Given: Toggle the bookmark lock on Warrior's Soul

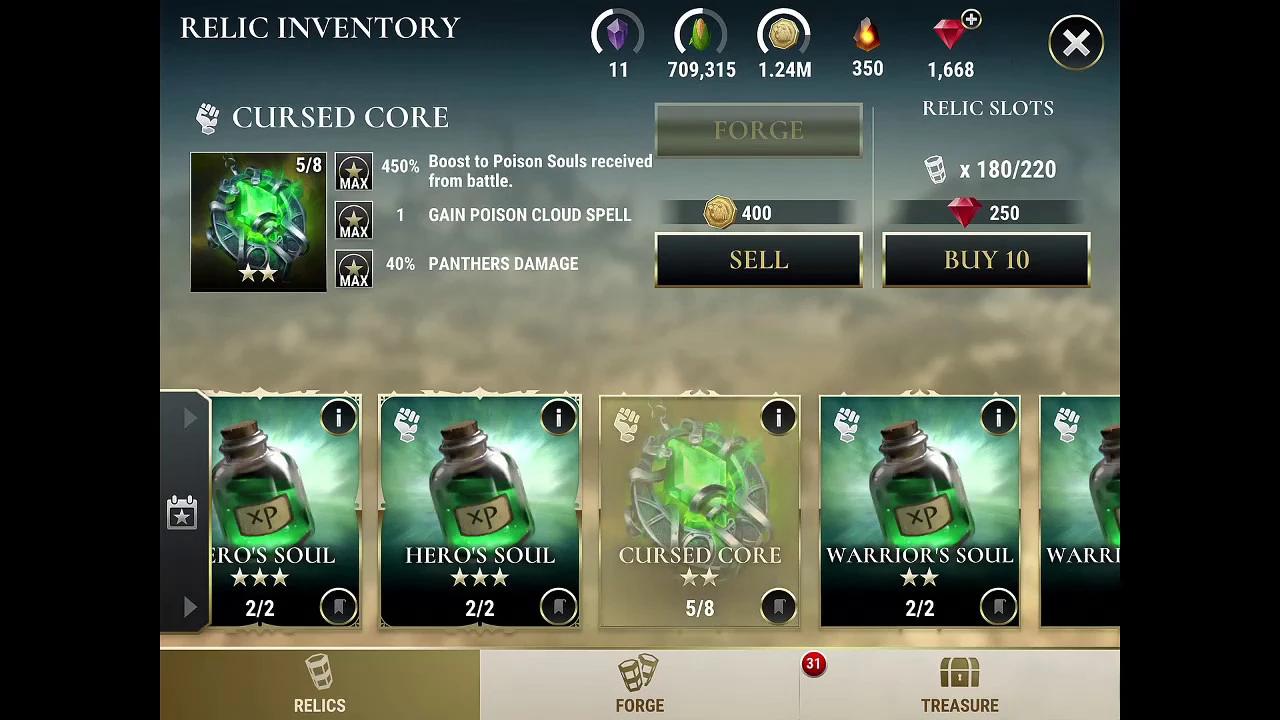Looking at the screenshot, I should [x=998, y=606].
